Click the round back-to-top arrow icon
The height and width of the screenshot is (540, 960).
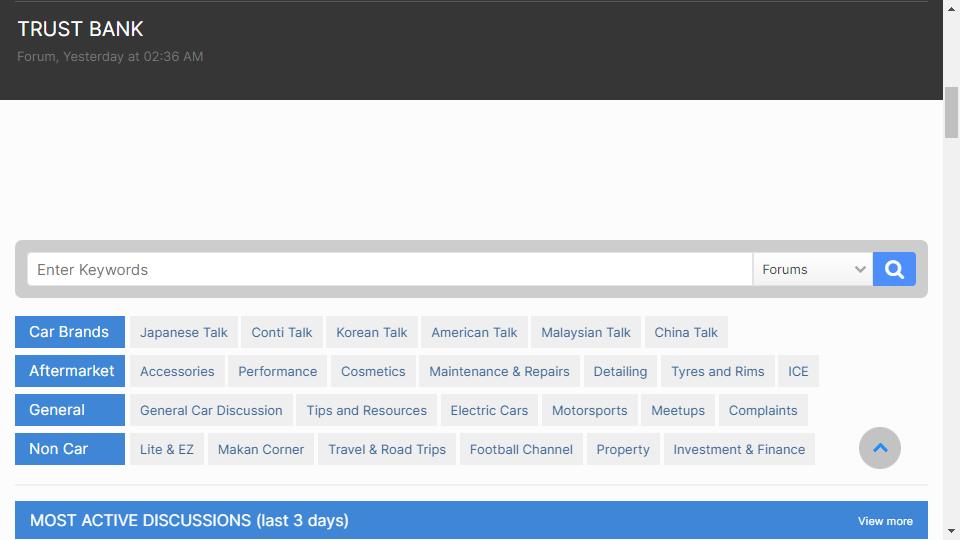880,448
